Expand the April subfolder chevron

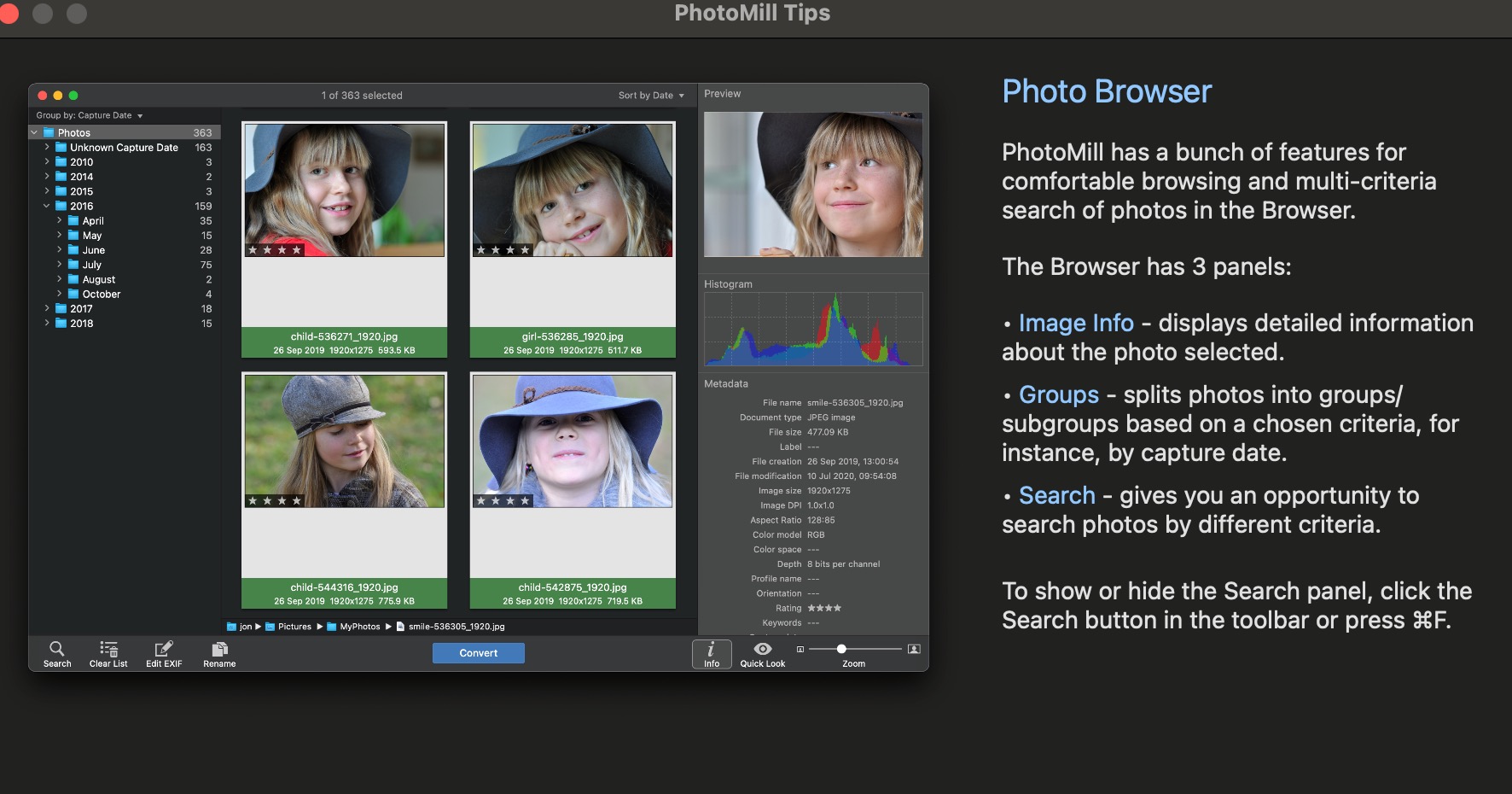[x=59, y=220]
